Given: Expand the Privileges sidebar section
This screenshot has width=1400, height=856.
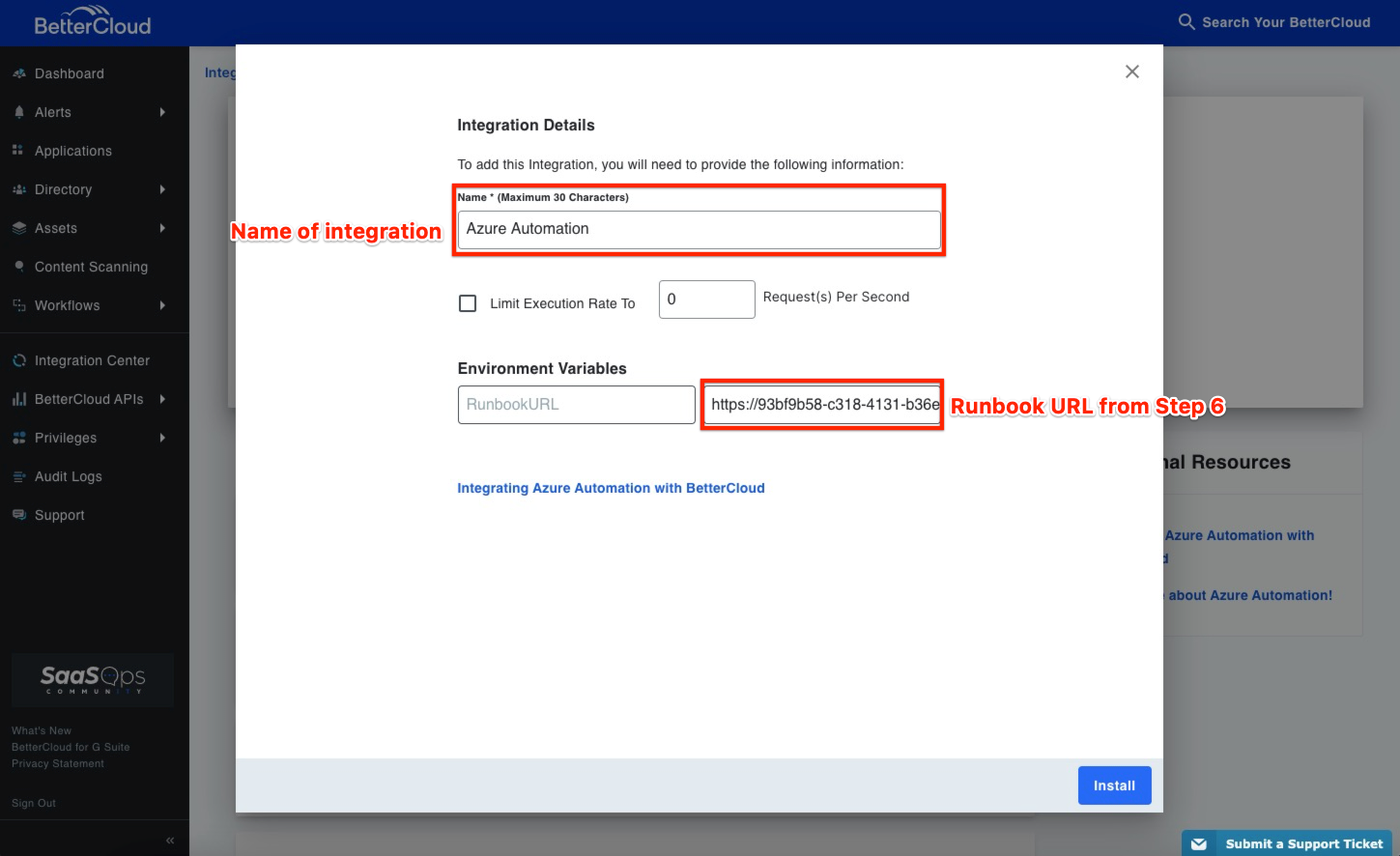Looking at the screenshot, I should coord(65,438).
